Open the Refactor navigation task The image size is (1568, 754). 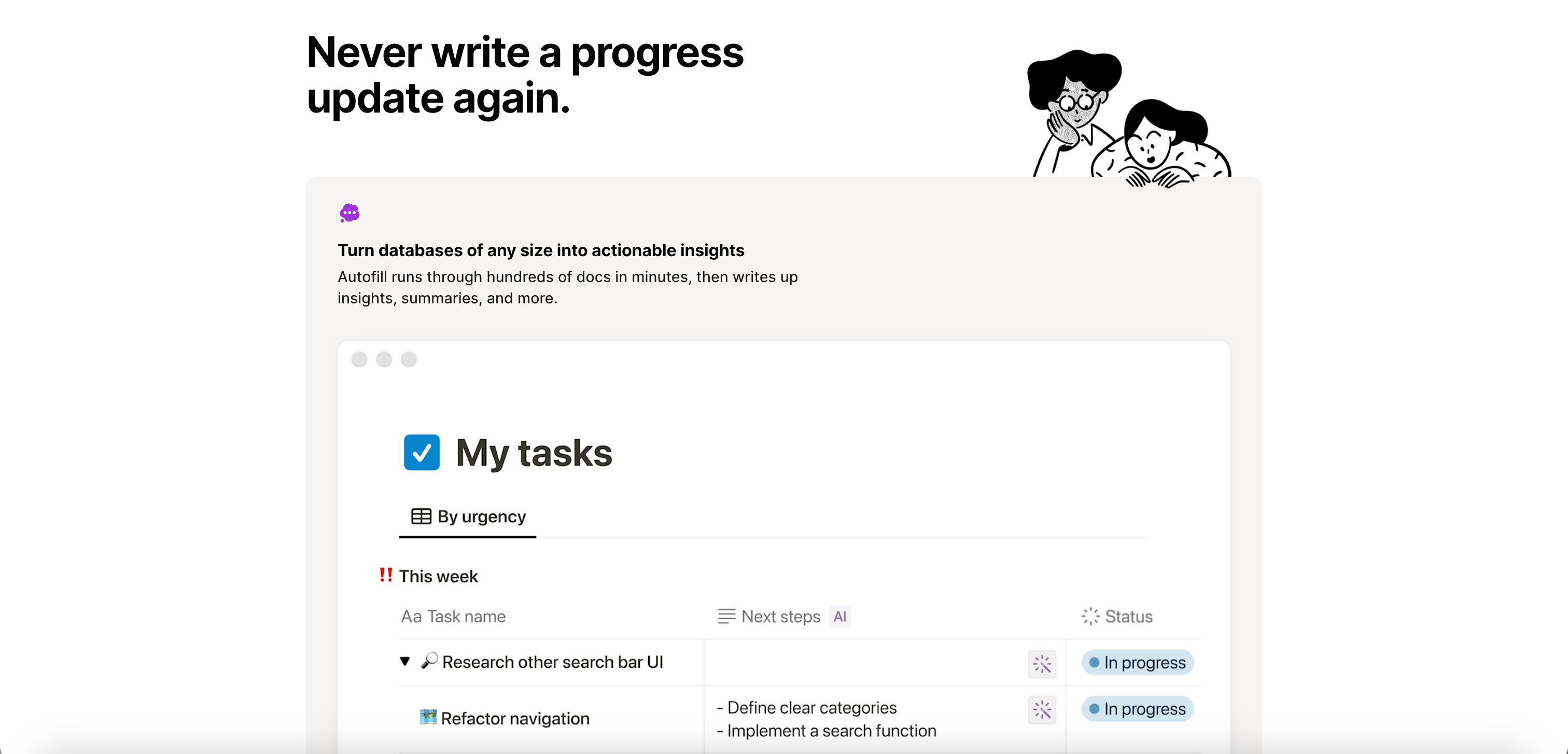pos(515,719)
